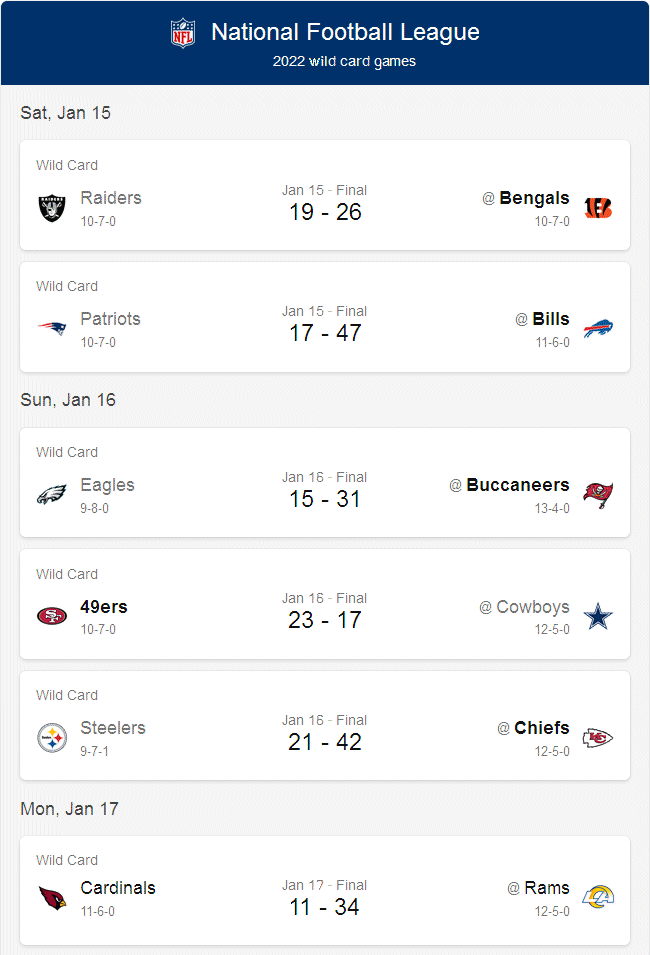Click the Bengals striped tiger logo

coord(597,205)
